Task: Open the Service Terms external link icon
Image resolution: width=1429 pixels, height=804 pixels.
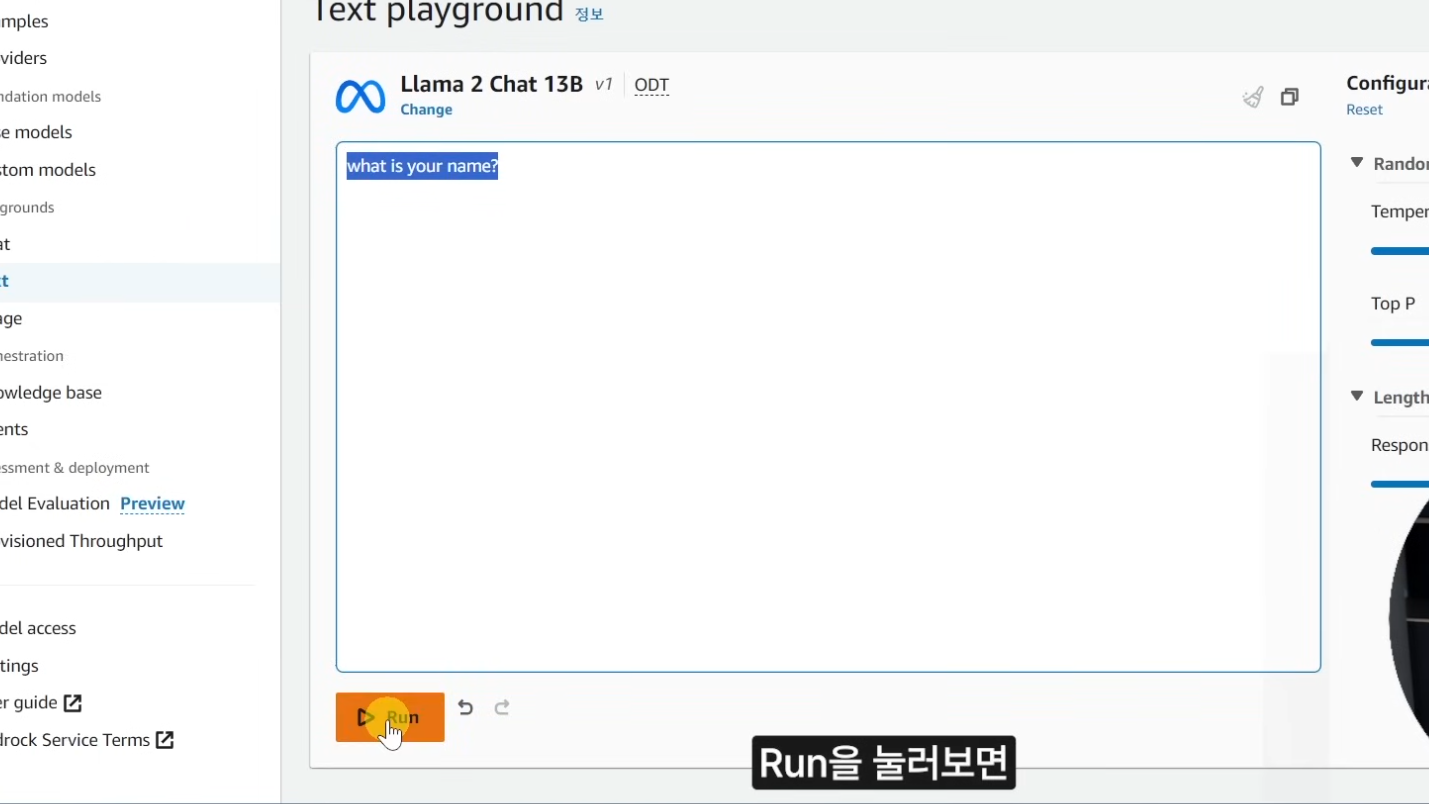Action: click(x=165, y=740)
